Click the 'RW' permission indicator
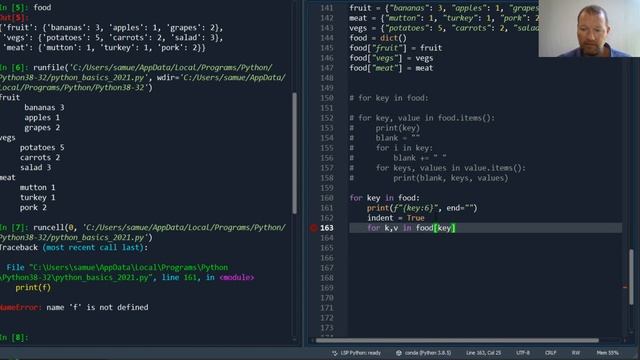This screenshot has height=360, width=640. [576, 353]
